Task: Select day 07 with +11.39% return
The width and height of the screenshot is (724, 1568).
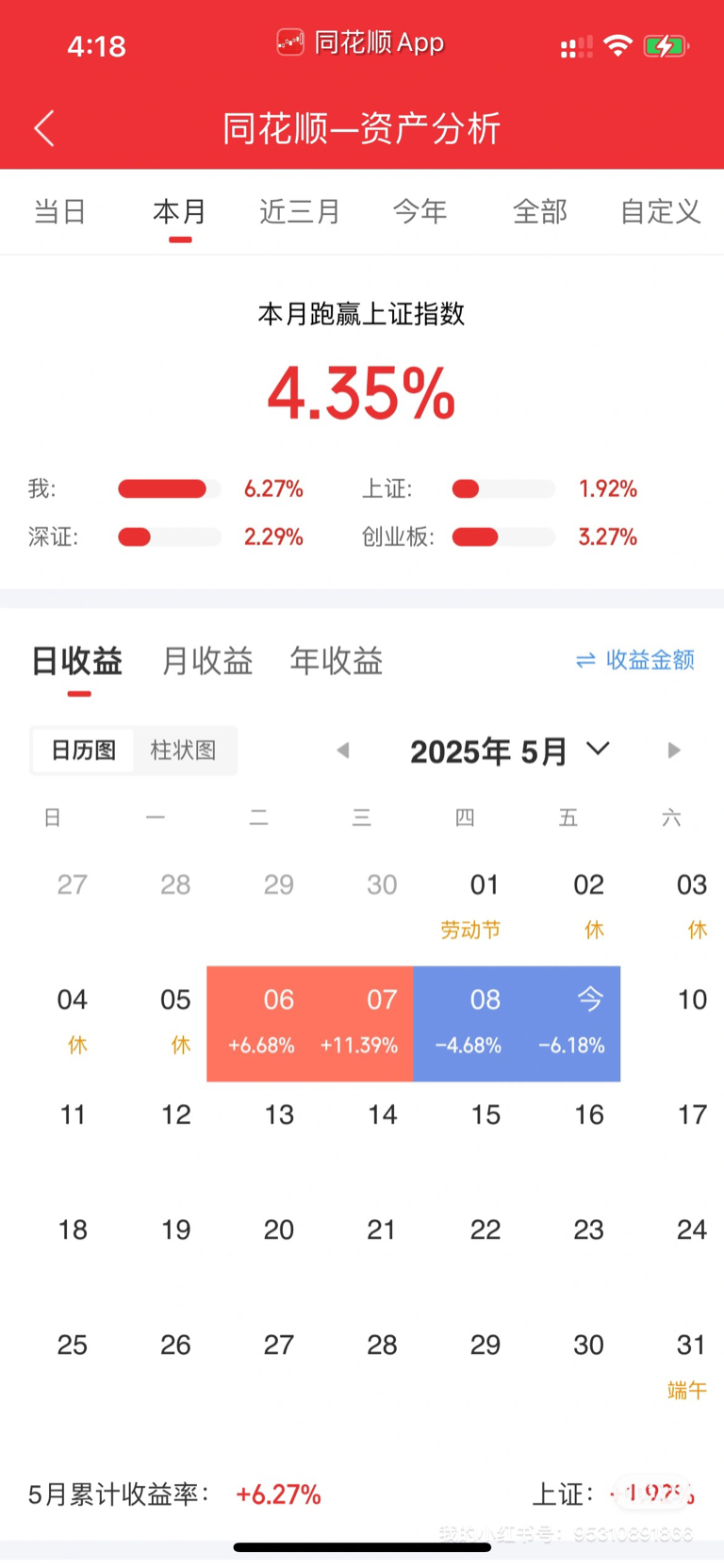Action: (362, 1023)
